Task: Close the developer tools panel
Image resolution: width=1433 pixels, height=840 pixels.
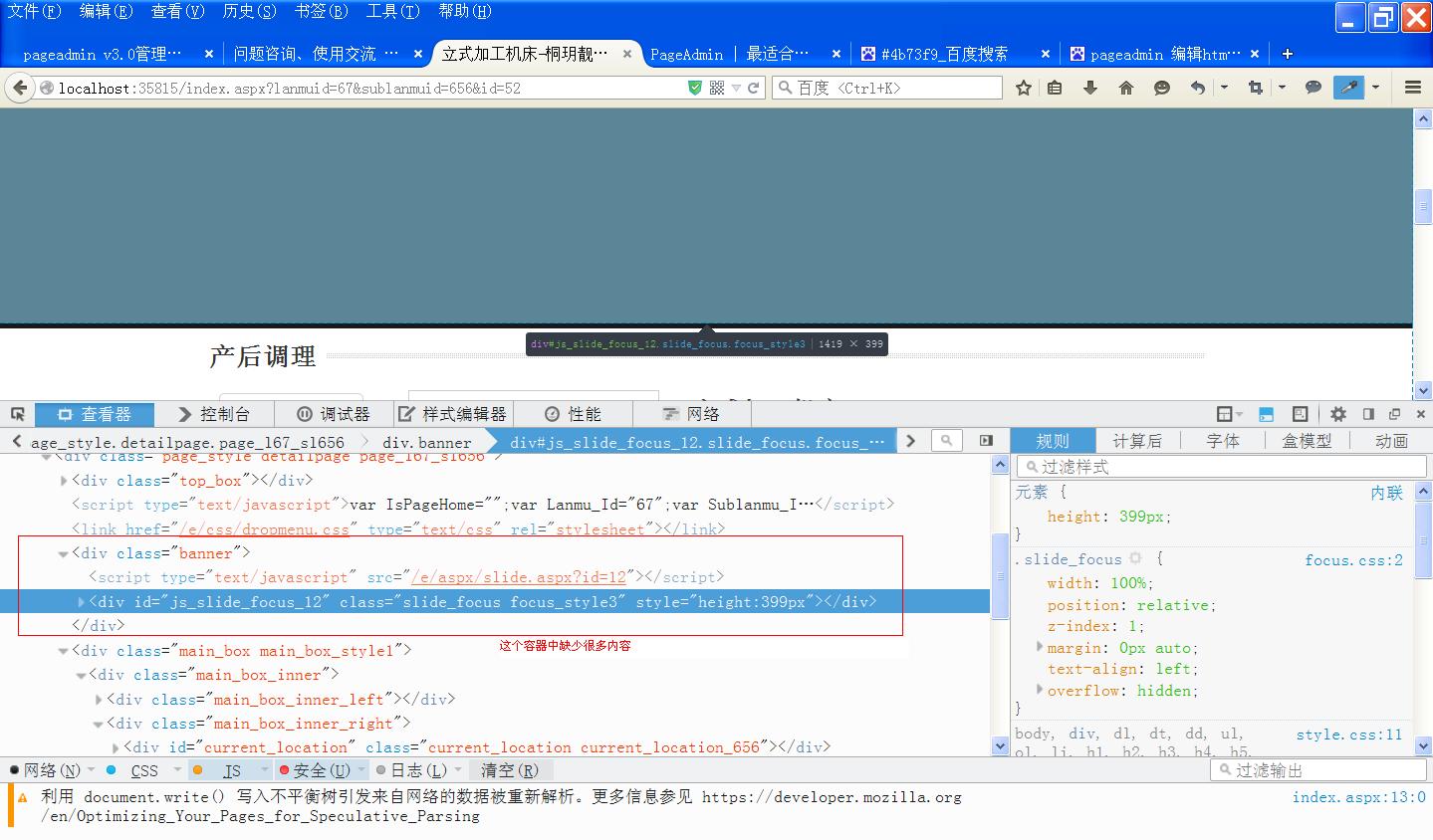Action: [x=1420, y=414]
